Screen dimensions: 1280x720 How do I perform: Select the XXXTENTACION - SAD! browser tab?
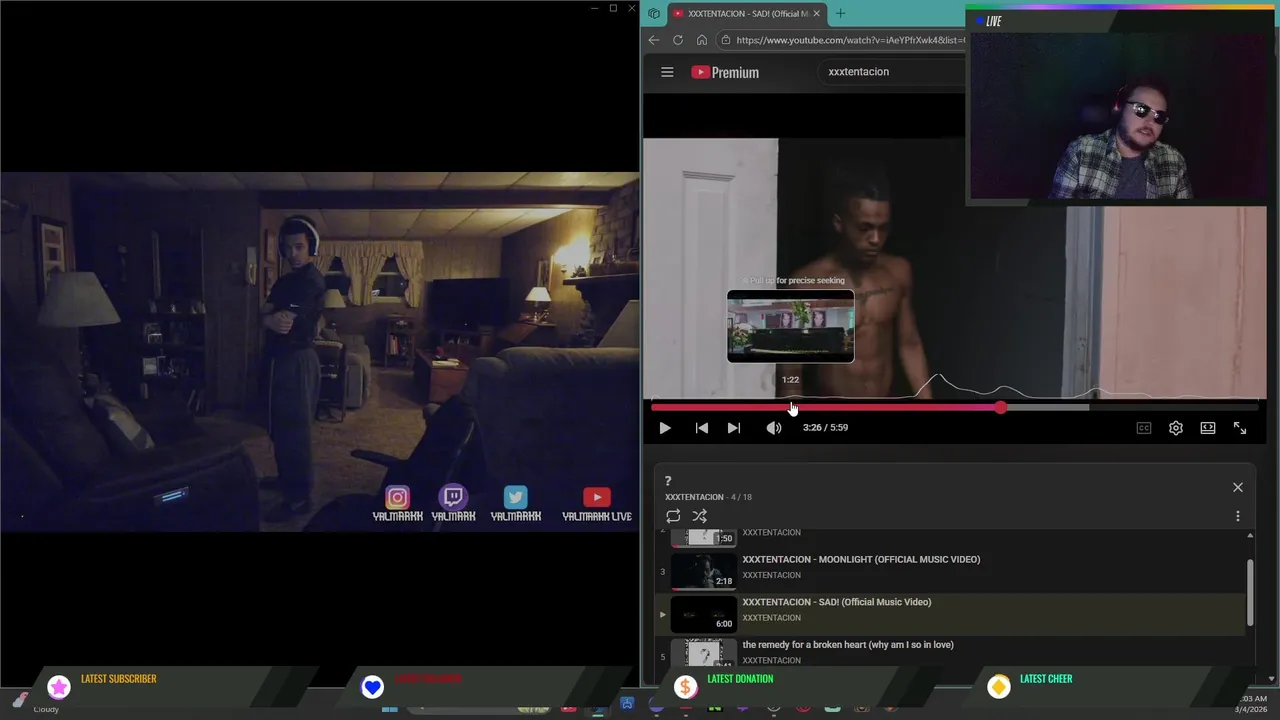[746, 13]
